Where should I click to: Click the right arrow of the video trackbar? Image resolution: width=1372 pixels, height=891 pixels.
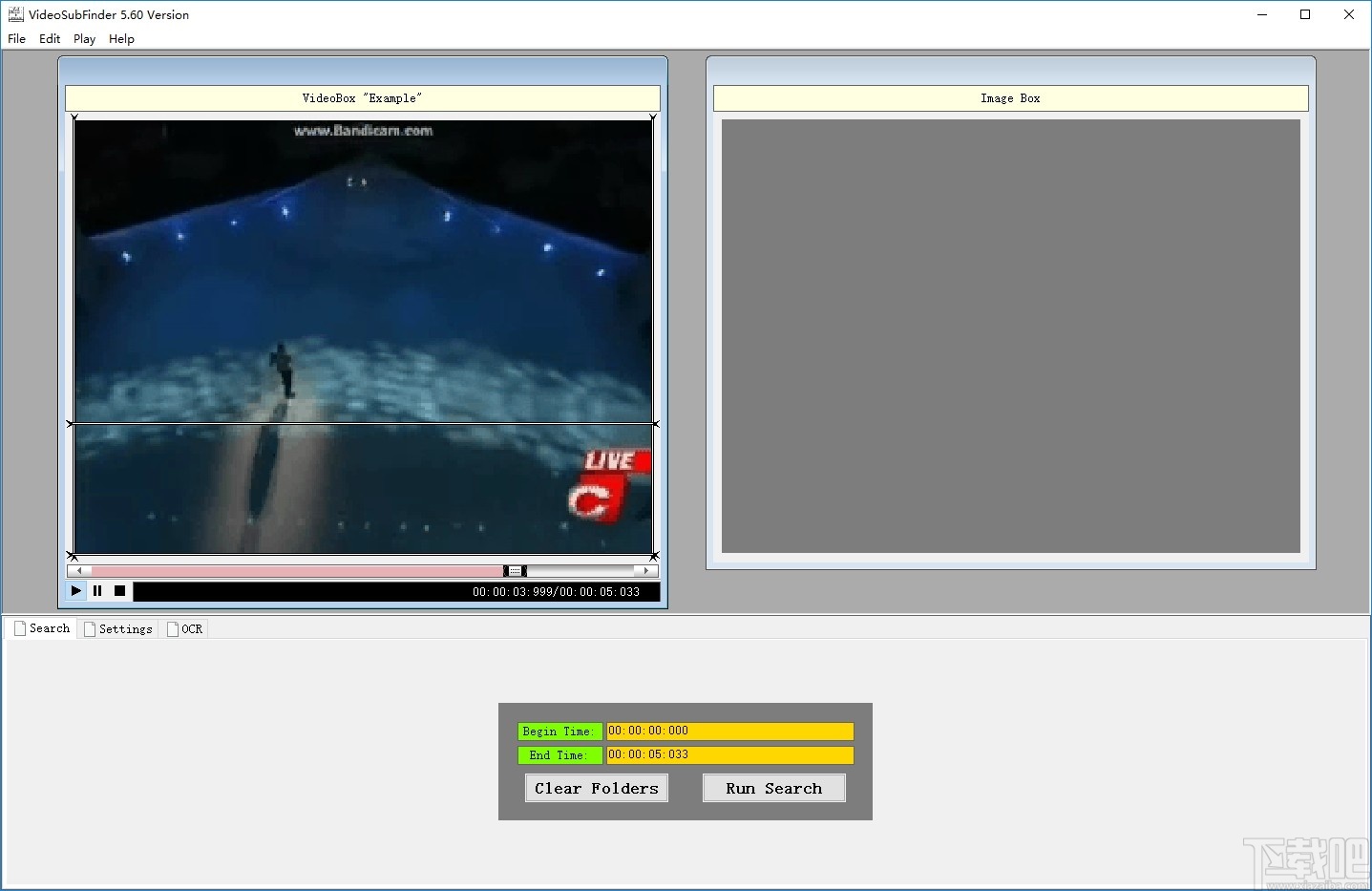(647, 570)
